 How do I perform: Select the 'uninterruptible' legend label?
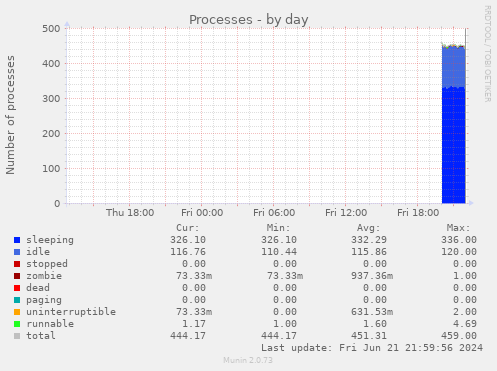coord(71,312)
